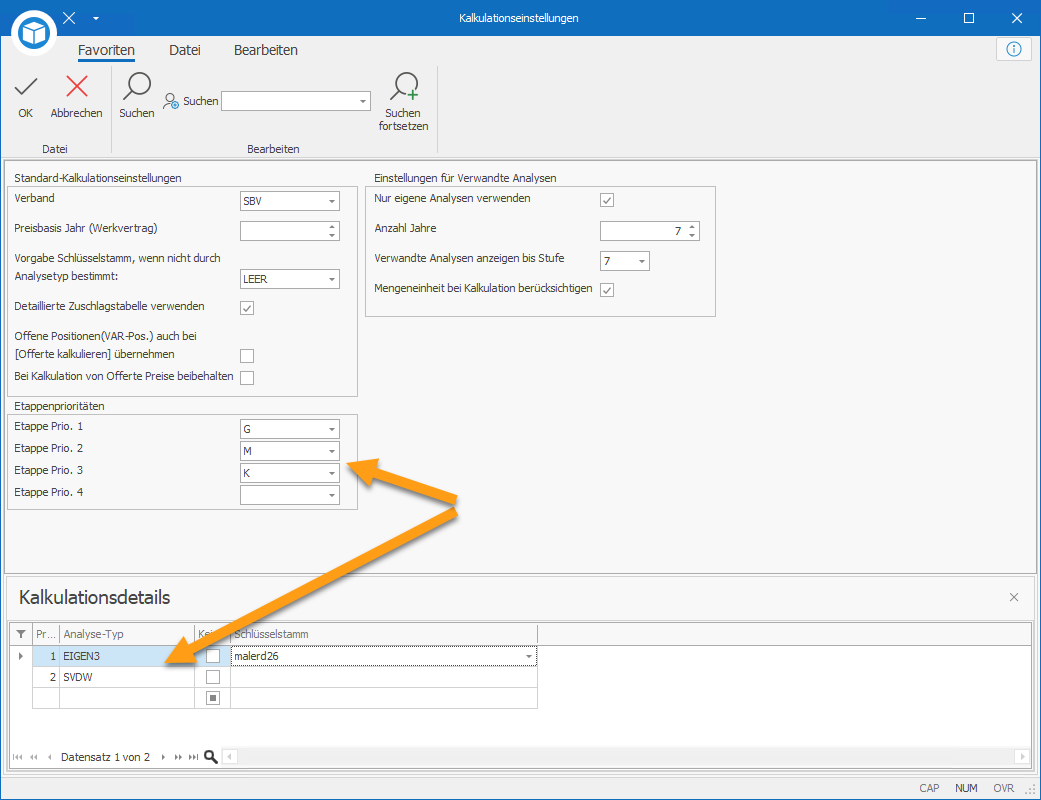This screenshot has width=1041, height=800.
Task: Go to previous record in navigator
Action: click(50, 757)
